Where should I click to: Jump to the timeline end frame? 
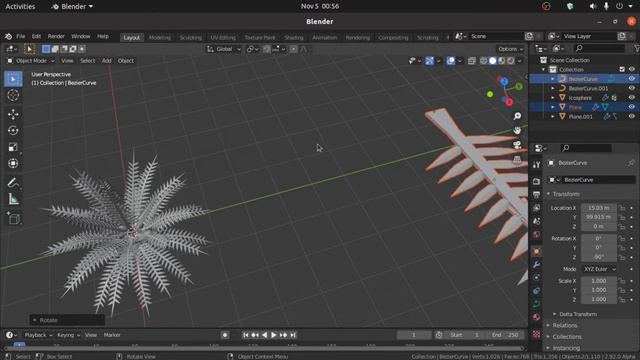293,335
